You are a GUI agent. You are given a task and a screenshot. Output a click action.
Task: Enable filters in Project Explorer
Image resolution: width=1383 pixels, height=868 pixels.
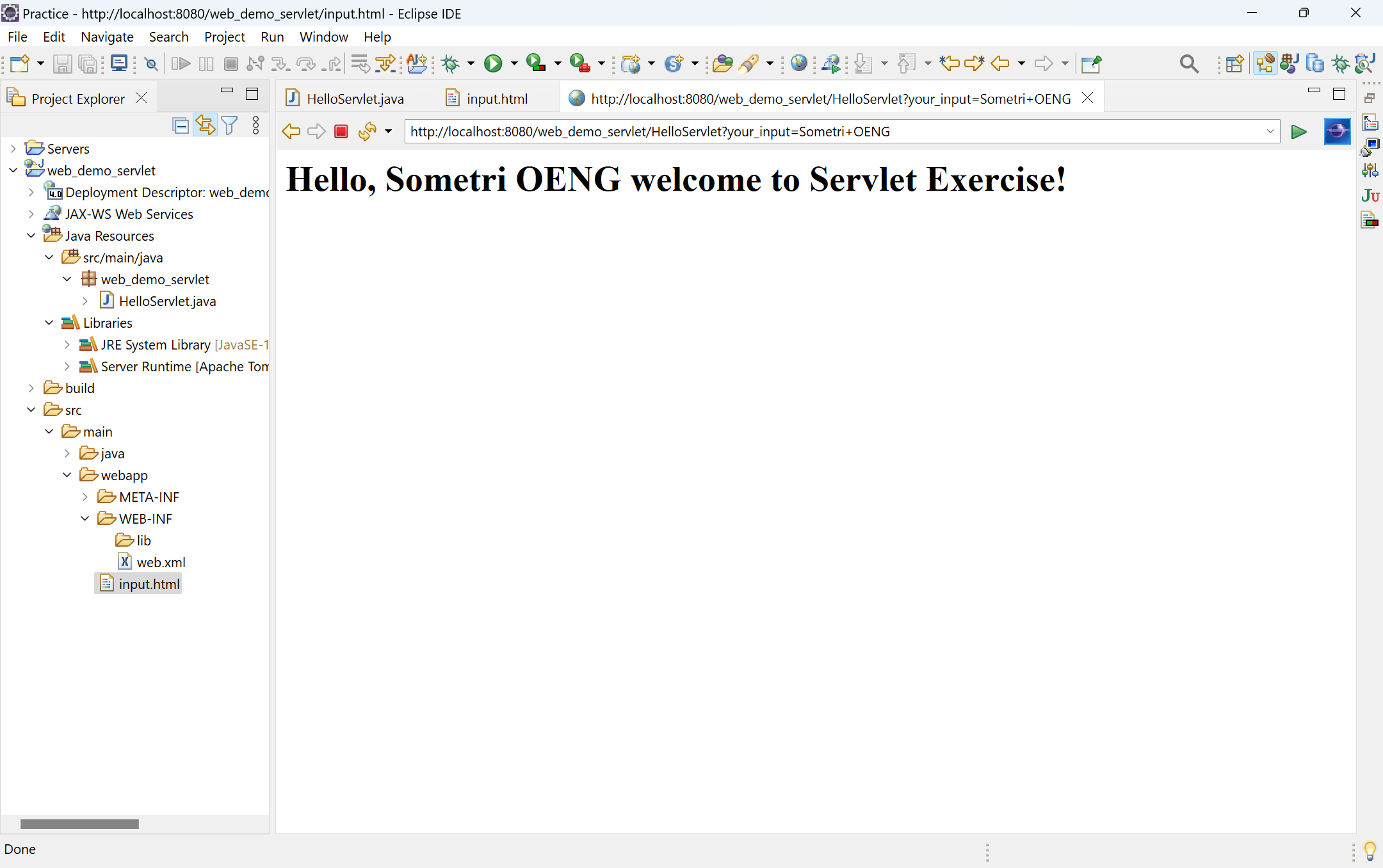tap(230, 125)
